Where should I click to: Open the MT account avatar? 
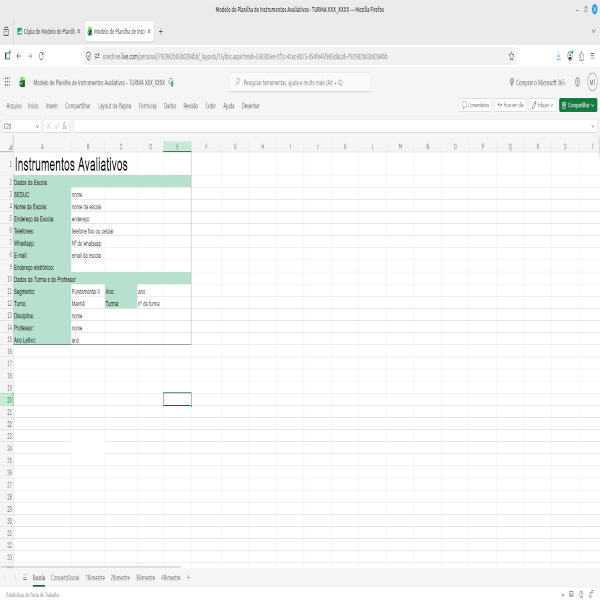[592, 82]
